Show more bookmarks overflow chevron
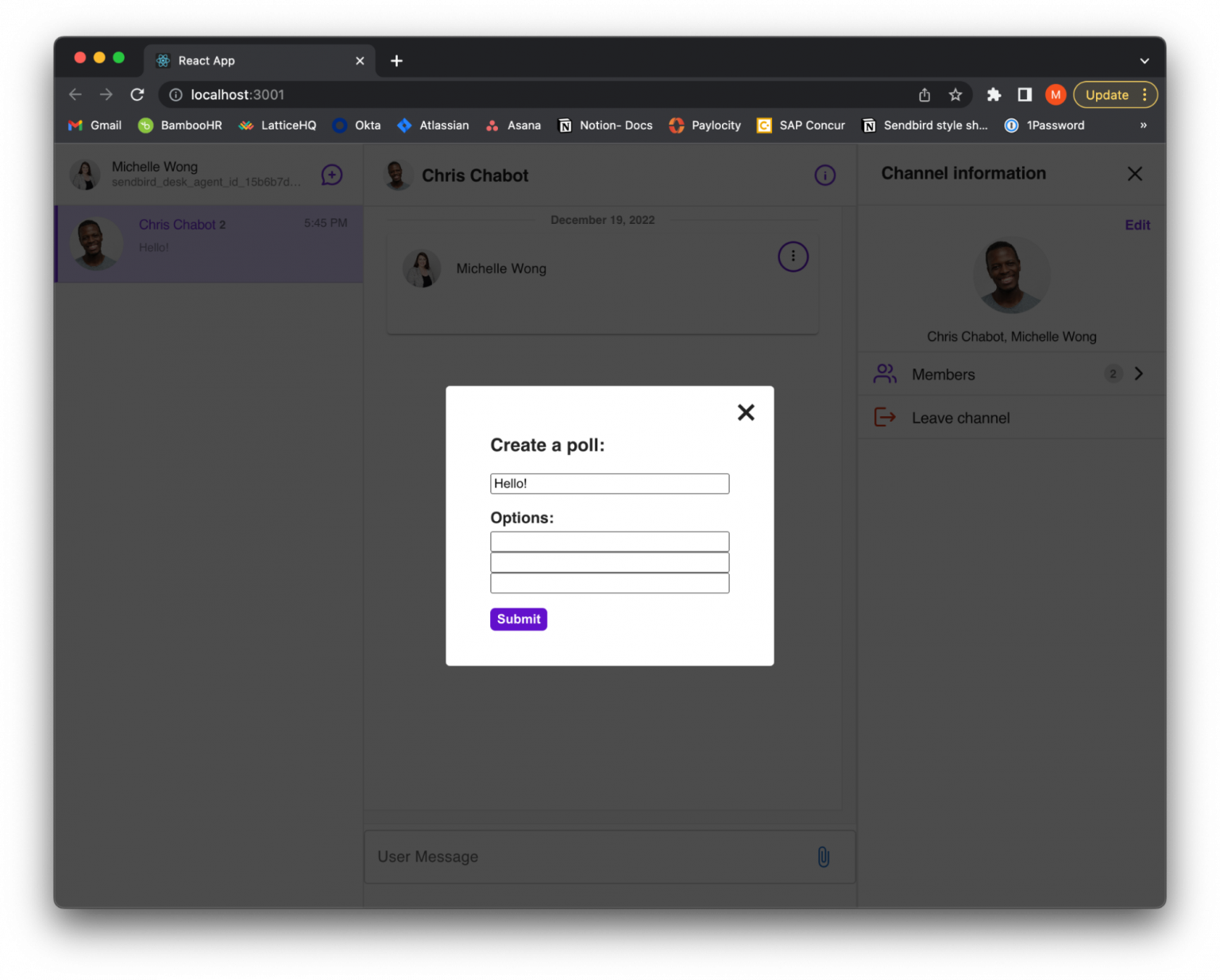Image resolution: width=1220 pixels, height=980 pixels. (x=1143, y=125)
